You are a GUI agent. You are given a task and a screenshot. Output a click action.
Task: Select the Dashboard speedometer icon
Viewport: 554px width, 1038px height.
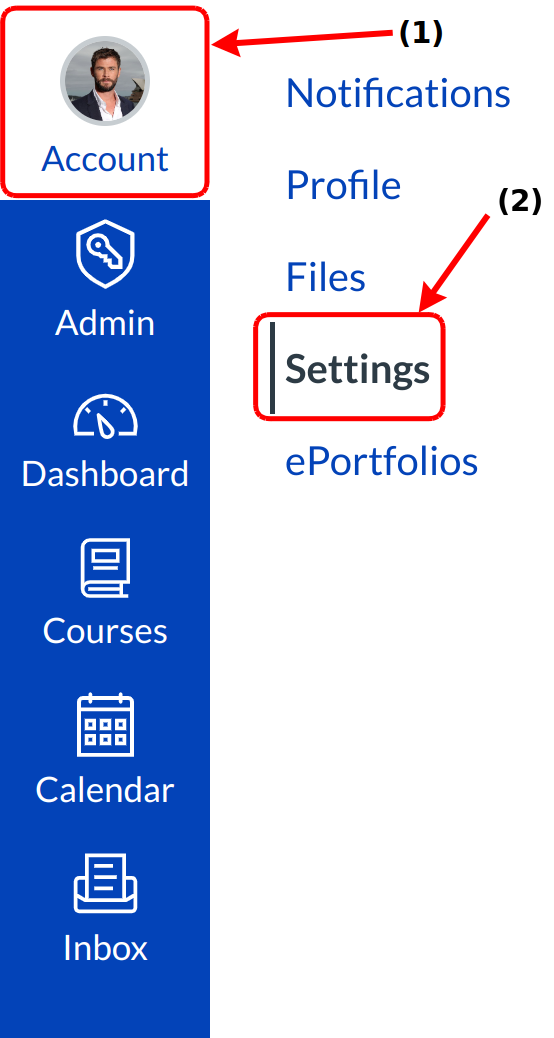[x=105, y=416]
